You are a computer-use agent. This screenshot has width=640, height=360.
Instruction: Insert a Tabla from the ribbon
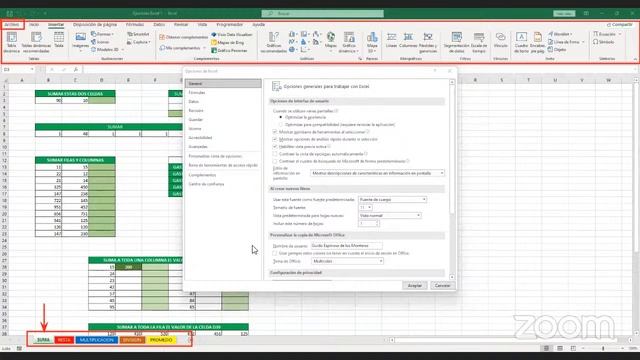[59, 40]
